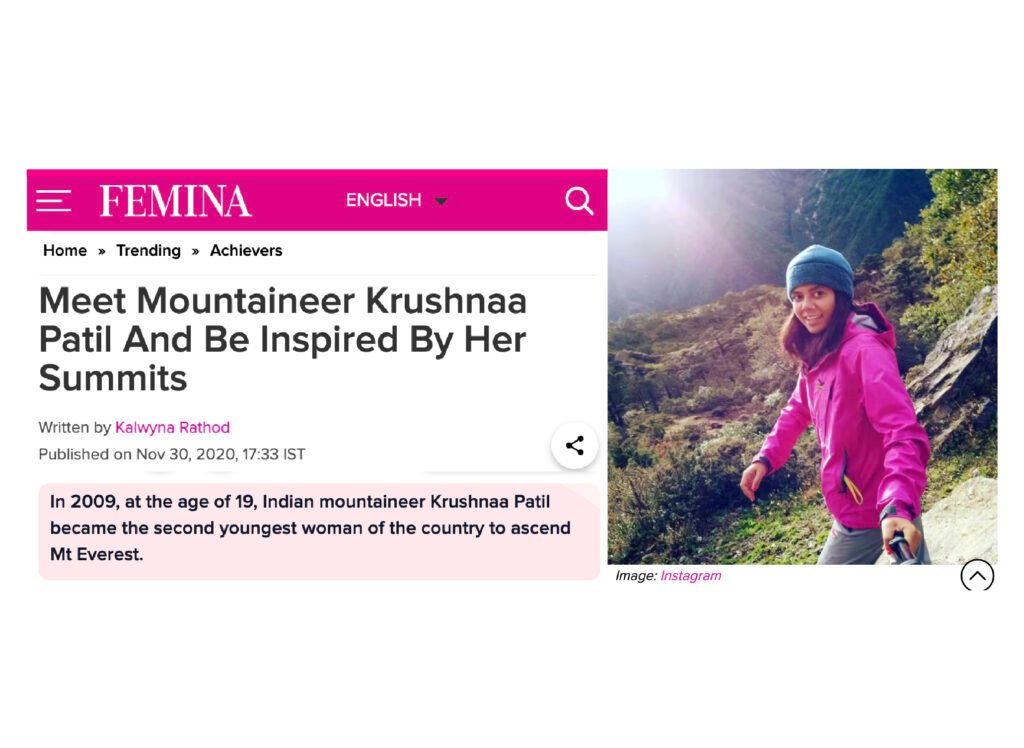
Task: Click the round share icon button
Action: tap(574, 446)
